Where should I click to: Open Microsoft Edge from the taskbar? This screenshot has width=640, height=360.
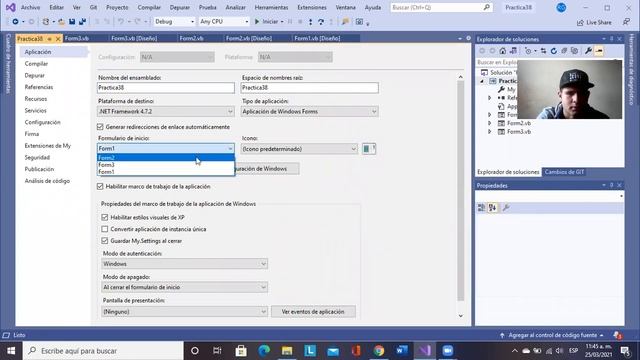(264, 351)
